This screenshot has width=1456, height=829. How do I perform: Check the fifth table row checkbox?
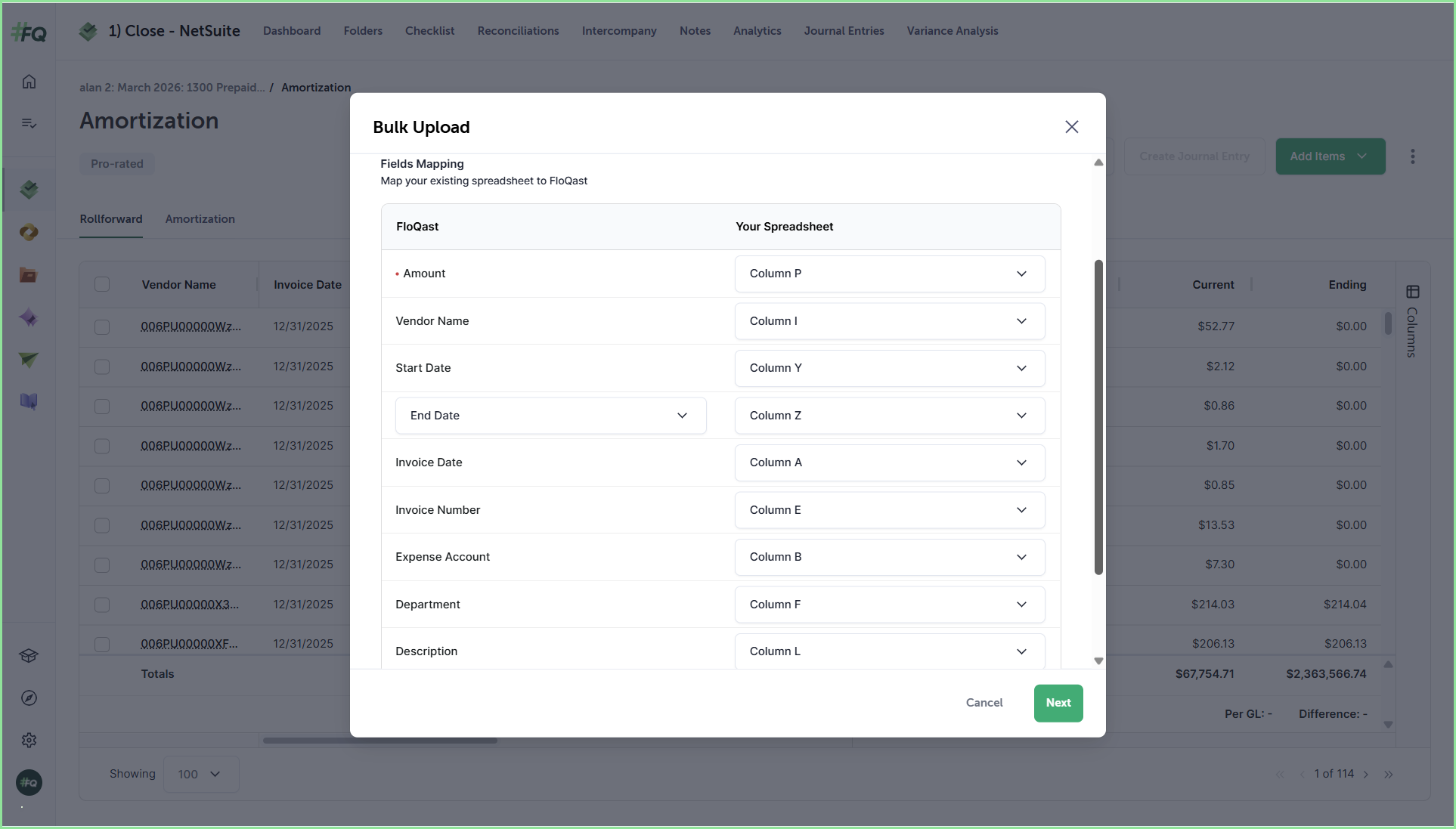click(x=102, y=486)
